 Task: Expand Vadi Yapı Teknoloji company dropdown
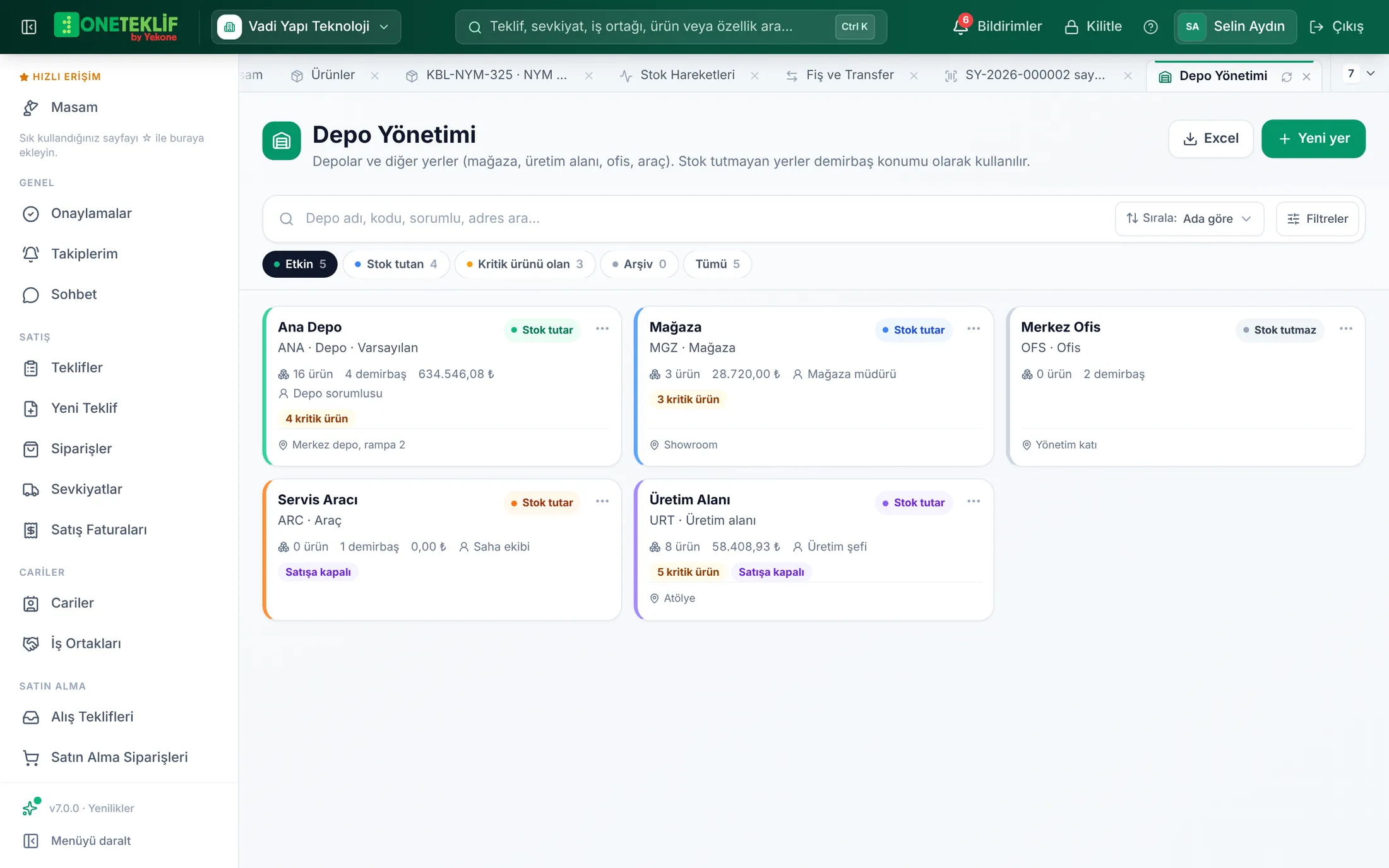pos(306,27)
